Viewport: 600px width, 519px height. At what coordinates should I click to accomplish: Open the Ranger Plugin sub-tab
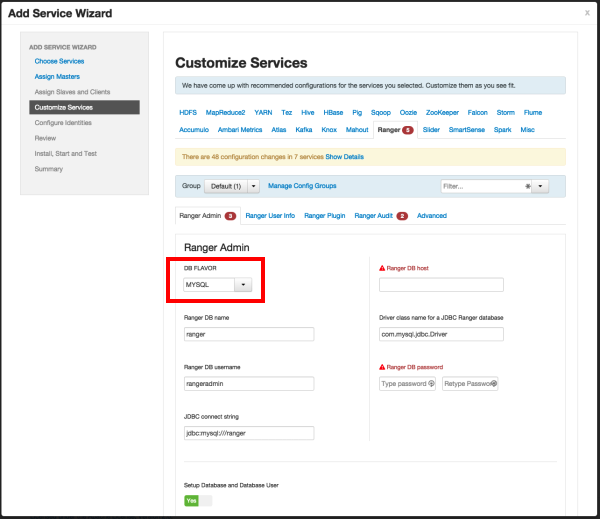click(x=324, y=216)
